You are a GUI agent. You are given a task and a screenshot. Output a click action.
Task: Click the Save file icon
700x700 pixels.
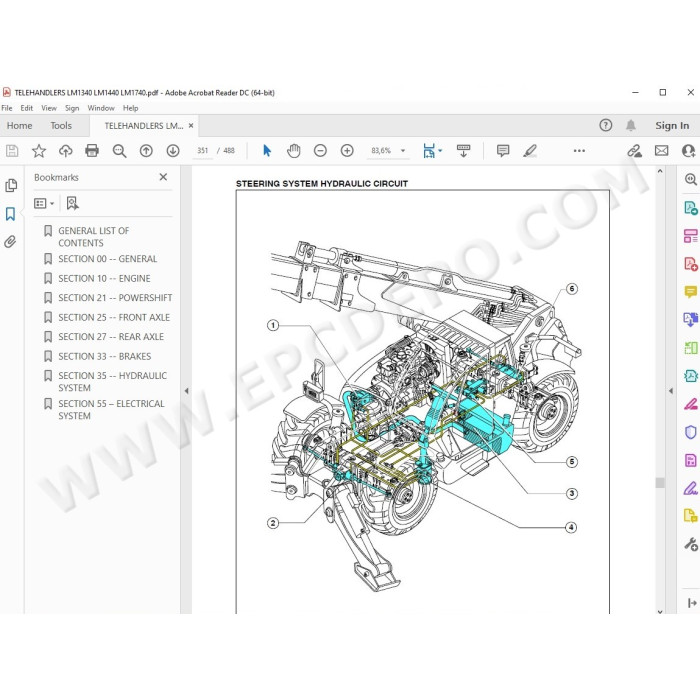coord(12,151)
